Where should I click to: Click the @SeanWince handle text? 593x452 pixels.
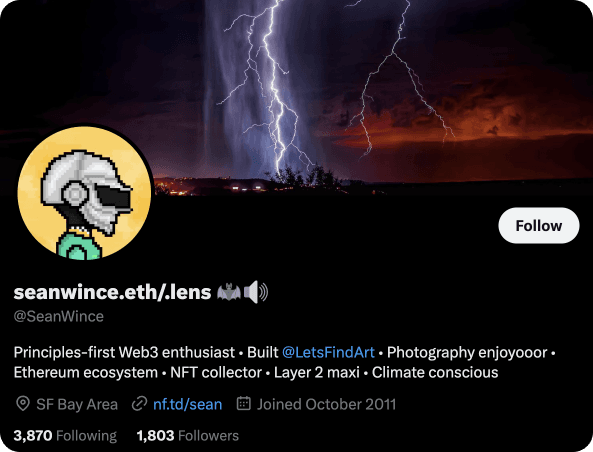59,316
